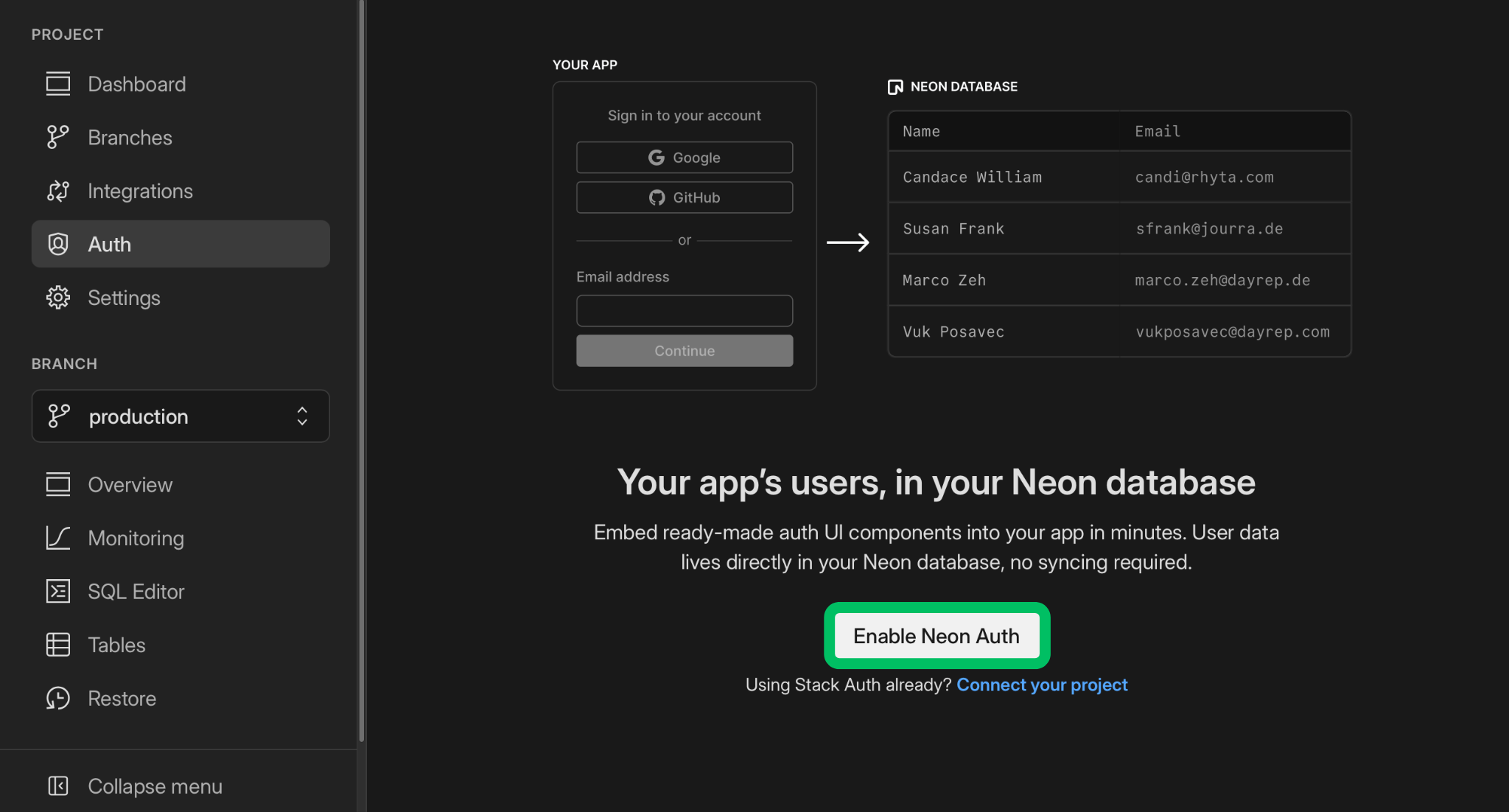Click the branch icon beside production
The height and width of the screenshot is (812, 1509).
pos(57,416)
